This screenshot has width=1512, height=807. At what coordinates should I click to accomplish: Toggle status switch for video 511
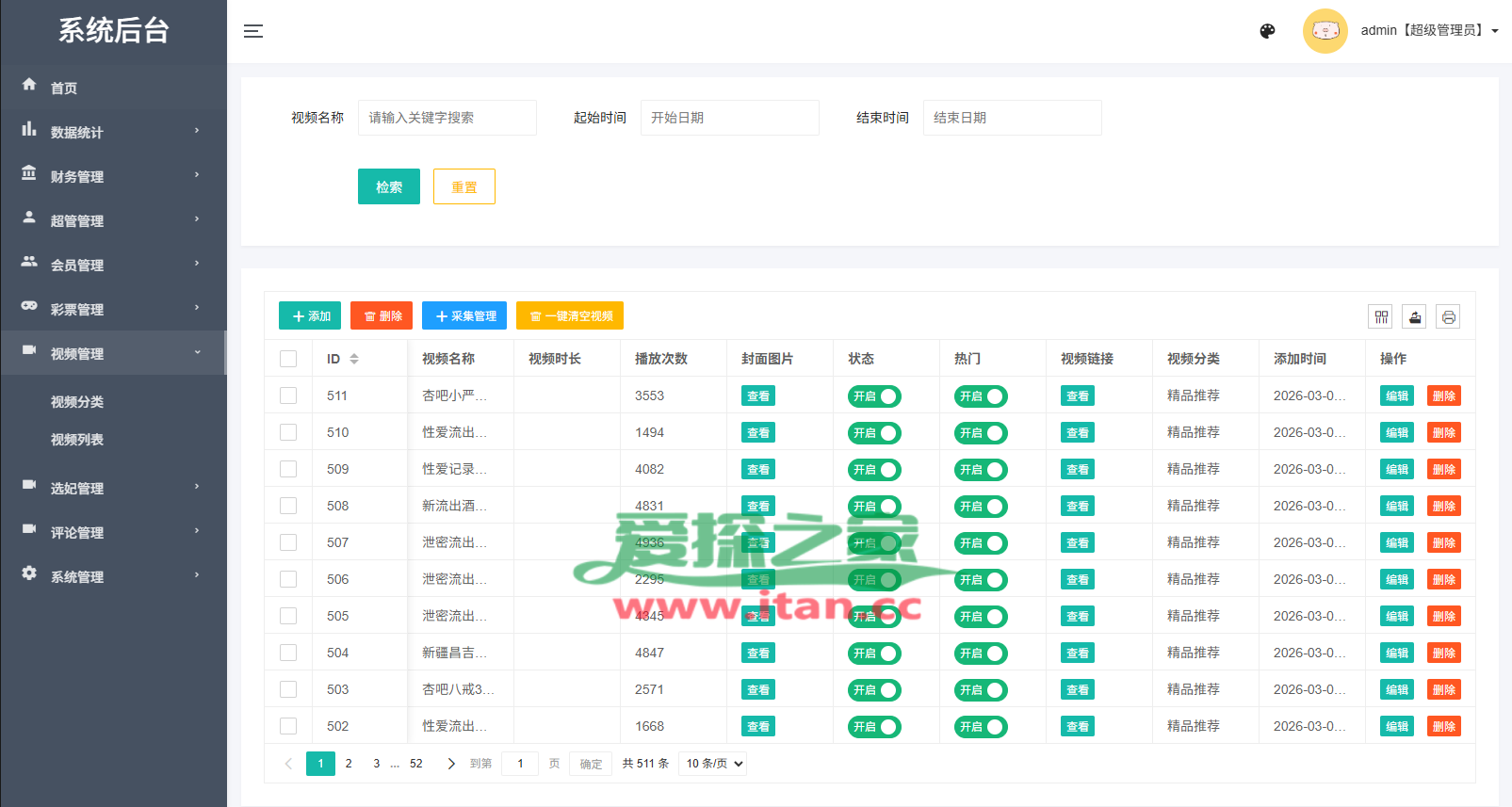(x=874, y=396)
